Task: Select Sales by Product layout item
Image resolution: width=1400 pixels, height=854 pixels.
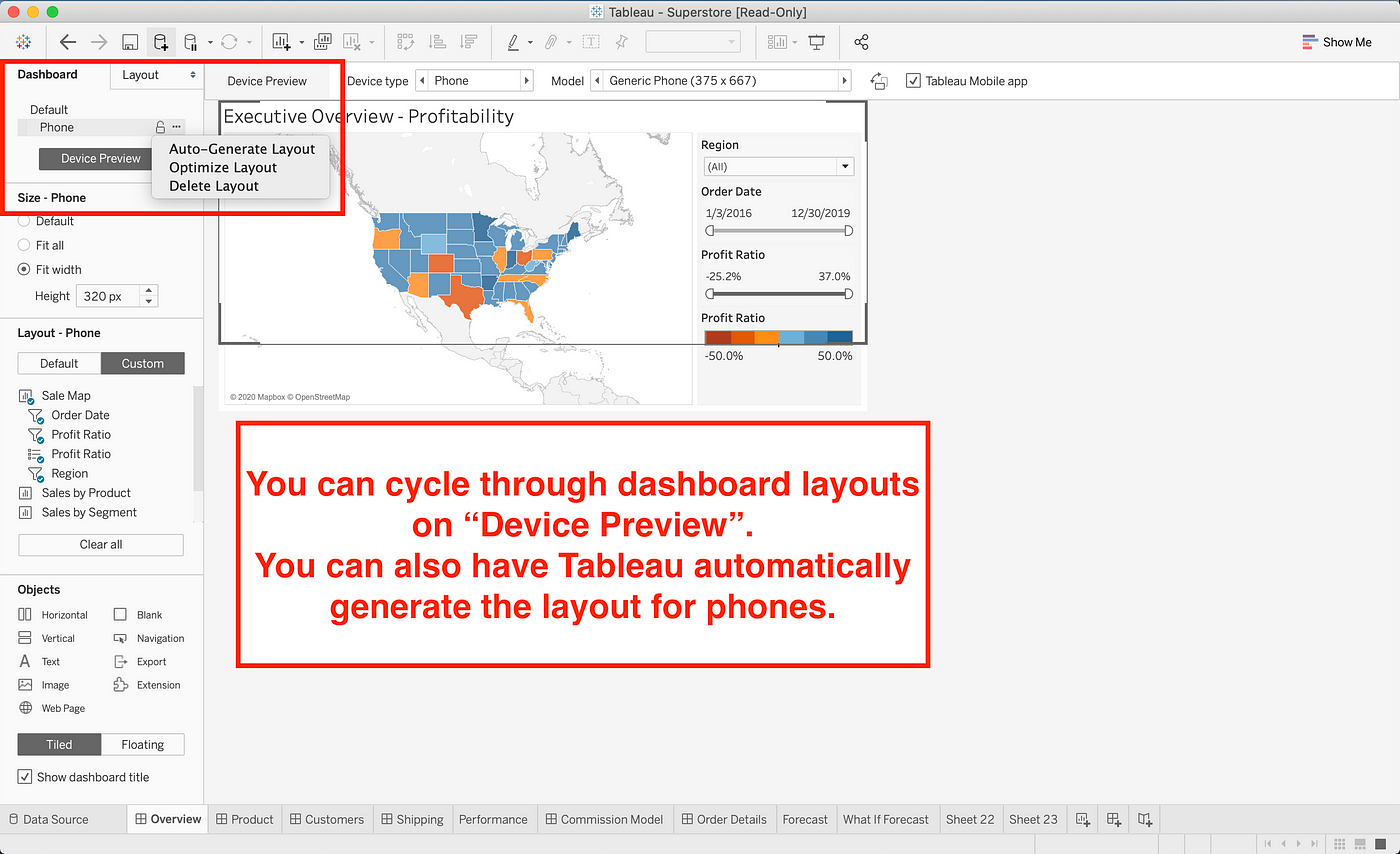Action: click(x=86, y=493)
